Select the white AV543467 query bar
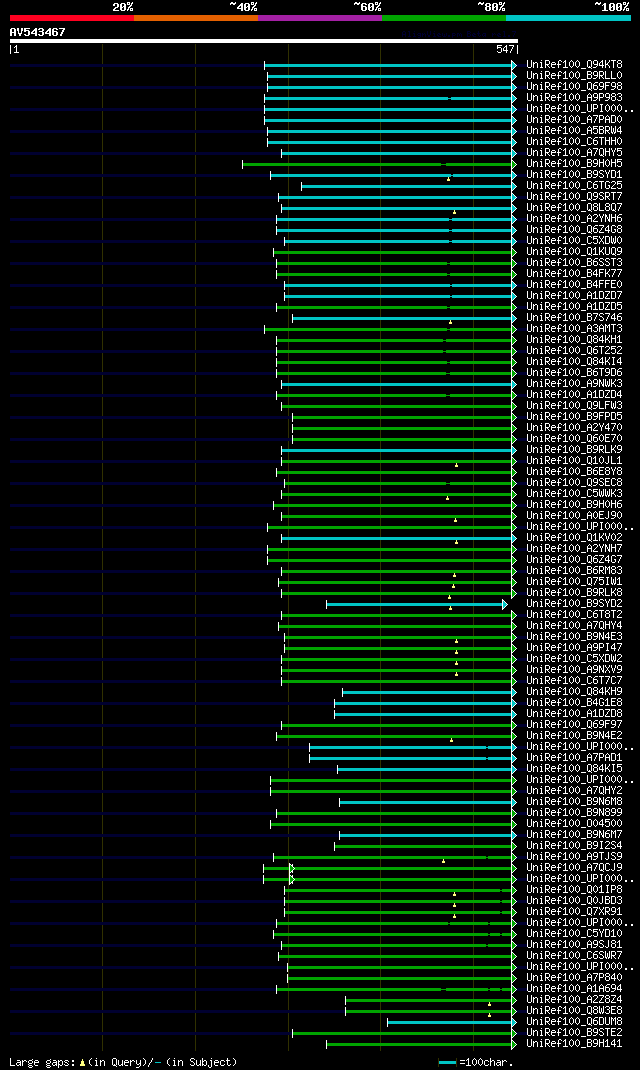The height and width of the screenshot is (1070, 640). click(x=264, y=41)
